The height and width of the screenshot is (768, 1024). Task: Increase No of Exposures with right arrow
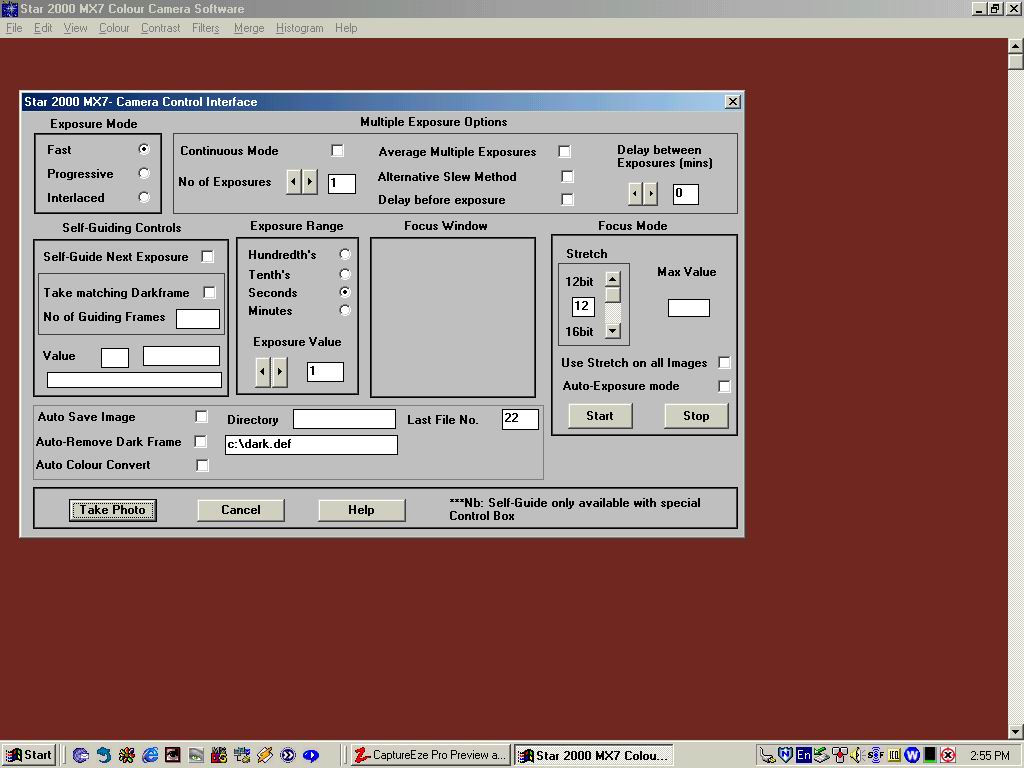tap(310, 182)
